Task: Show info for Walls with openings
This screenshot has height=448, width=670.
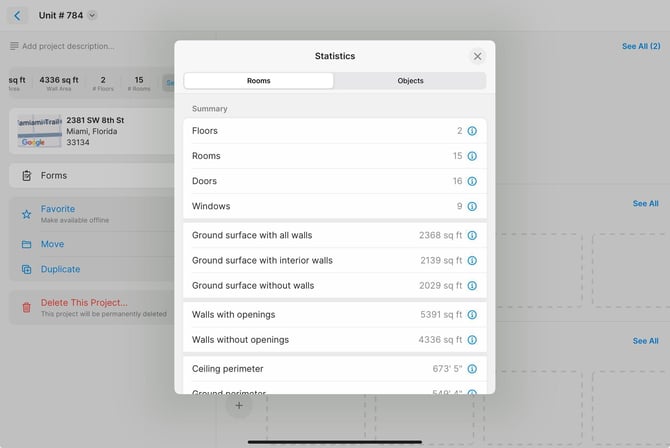Action: click(472, 315)
